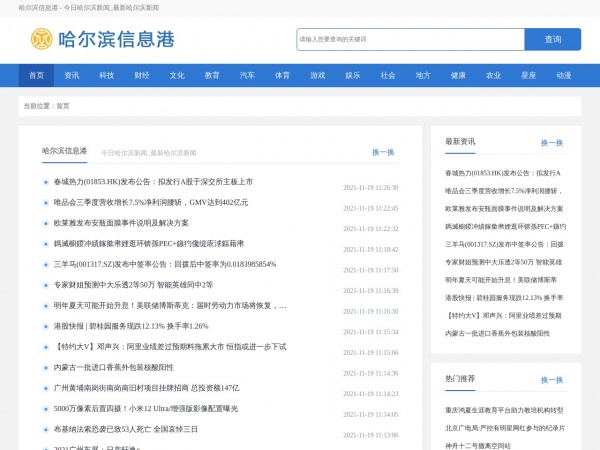600x450 pixels.
Task: Click 换一换 in the 最新资讯 panel
Action: point(552,143)
